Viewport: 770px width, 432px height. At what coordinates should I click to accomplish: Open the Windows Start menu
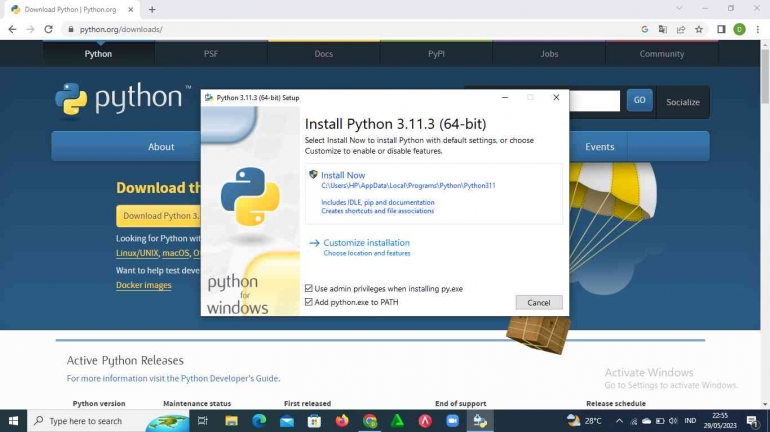pyautogui.click(x=13, y=421)
